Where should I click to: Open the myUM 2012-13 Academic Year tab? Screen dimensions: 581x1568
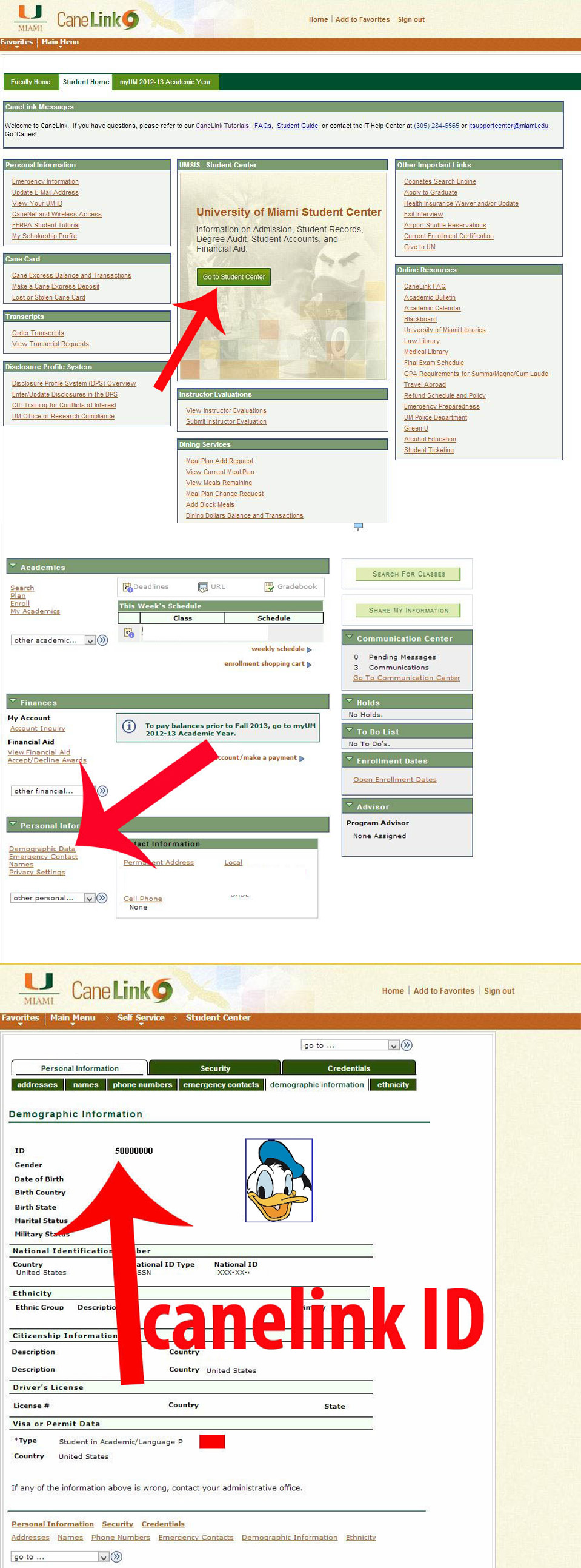click(x=165, y=82)
